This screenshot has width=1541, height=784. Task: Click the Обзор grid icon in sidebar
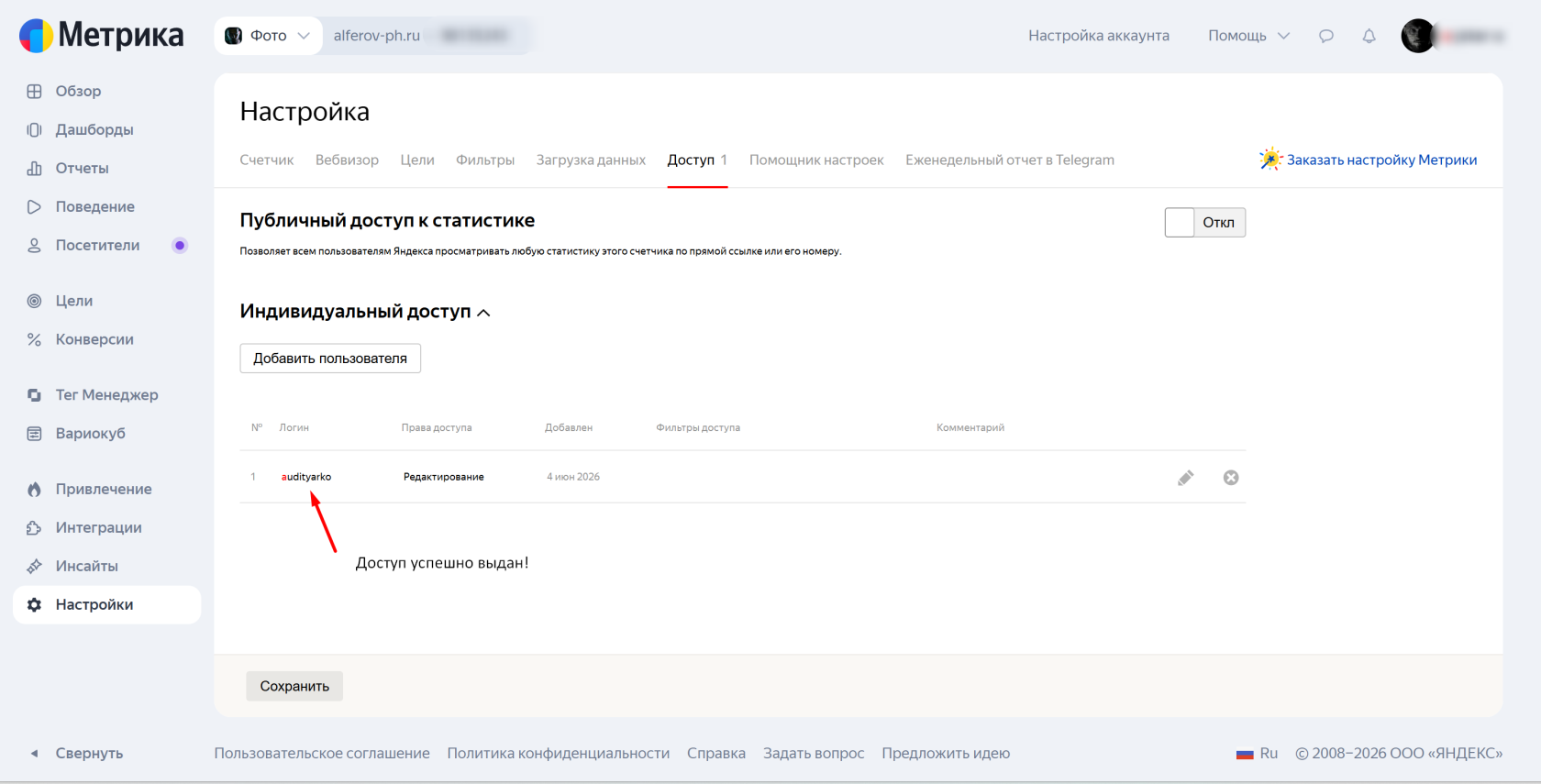click(x=34, y=92)
